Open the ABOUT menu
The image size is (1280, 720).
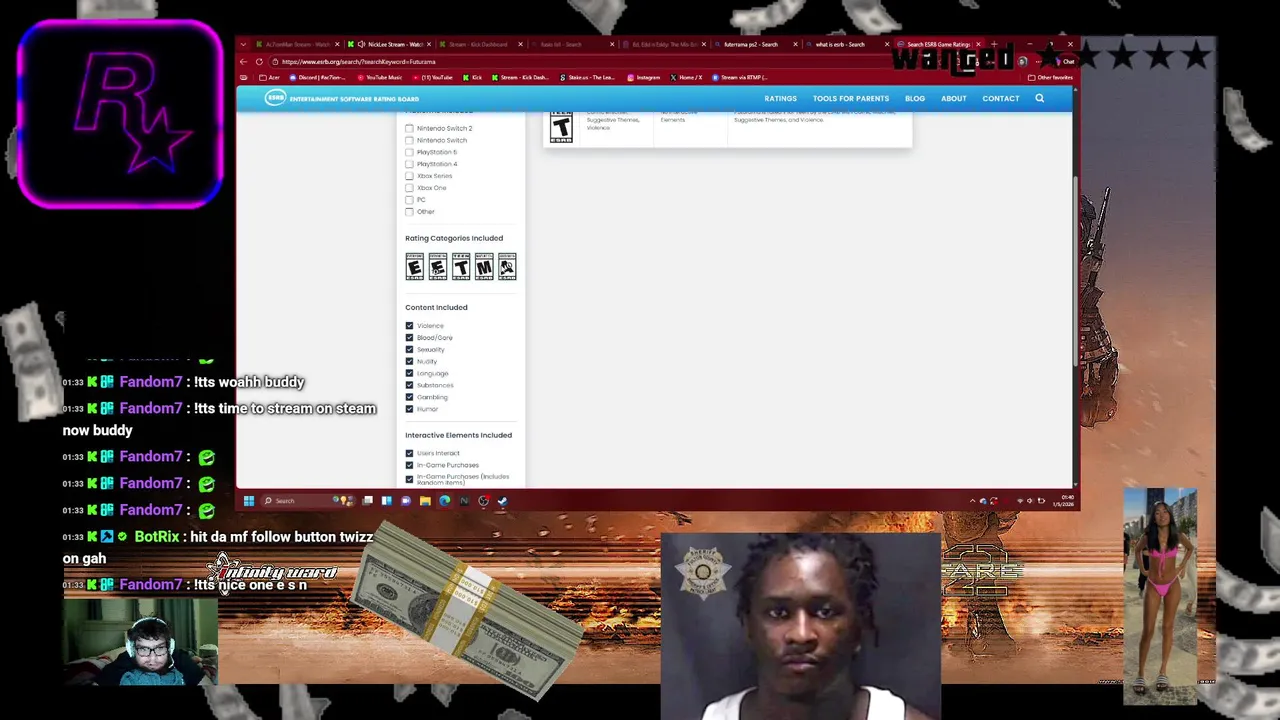pos(953,99)
